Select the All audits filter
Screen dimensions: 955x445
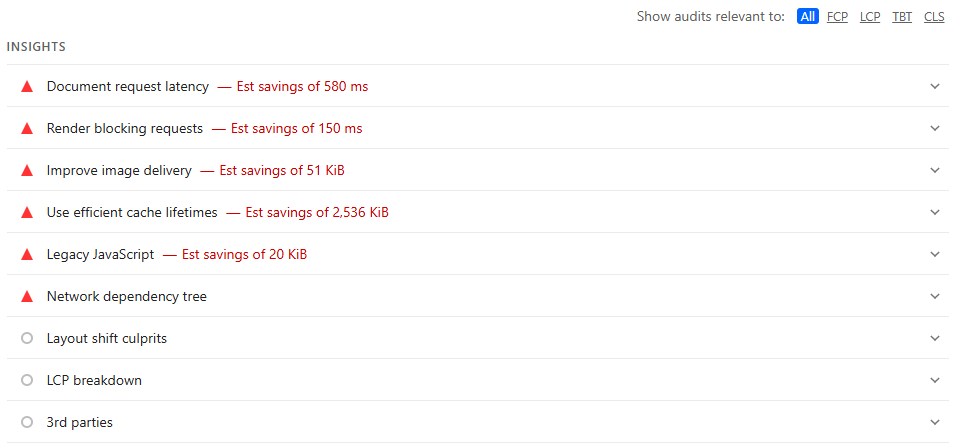(x=808, y=17)
